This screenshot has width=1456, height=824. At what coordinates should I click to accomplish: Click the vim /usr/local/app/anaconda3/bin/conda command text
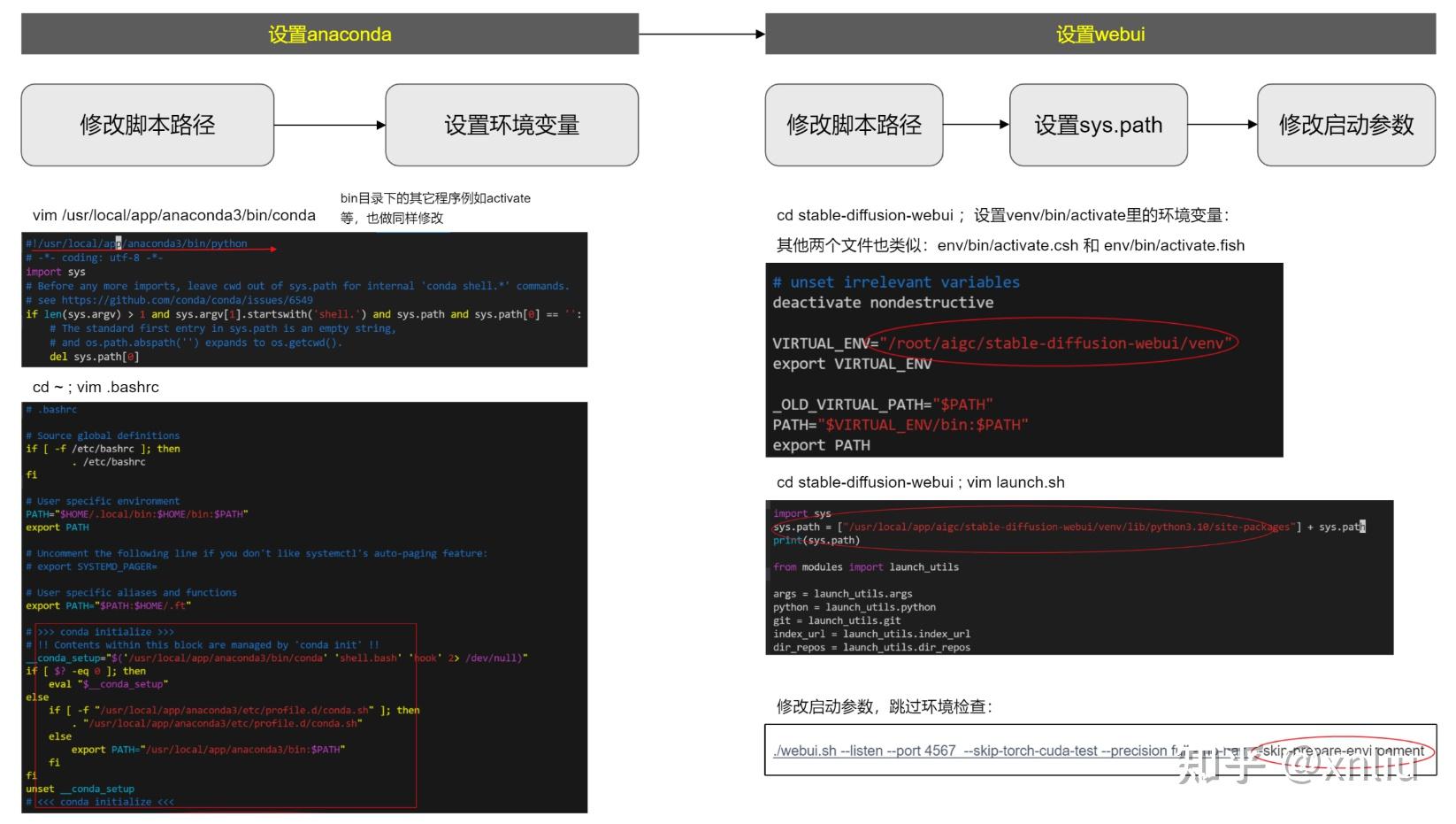(174, 215)
